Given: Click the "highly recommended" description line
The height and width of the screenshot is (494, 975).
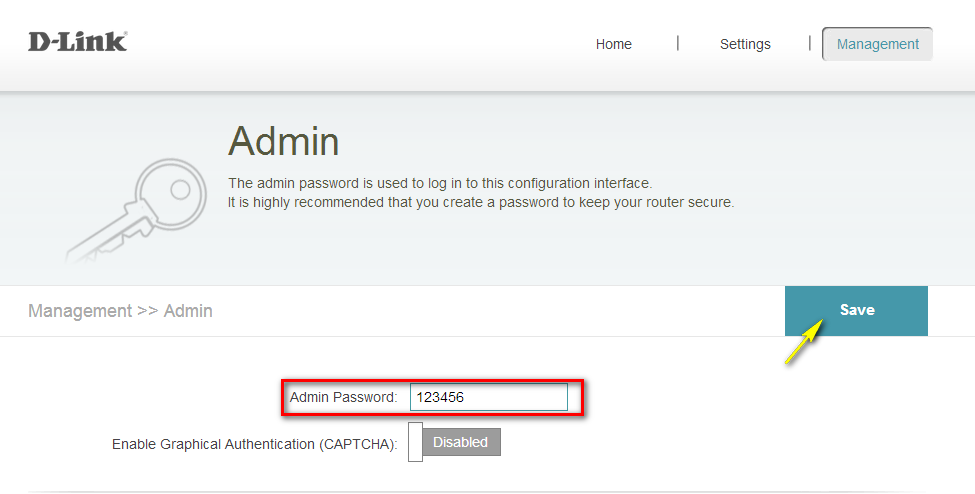Looking at the screenshot, I should coord(480,201).
